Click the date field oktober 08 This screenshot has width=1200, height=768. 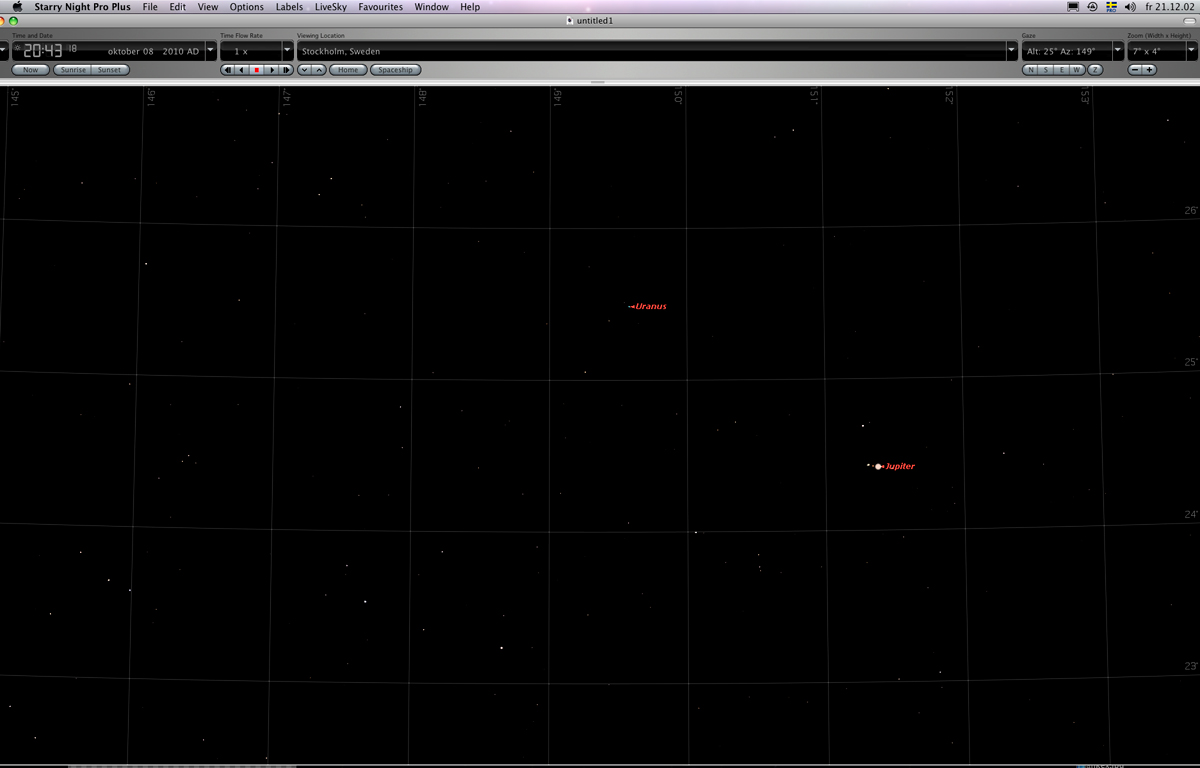pos(132,51)
